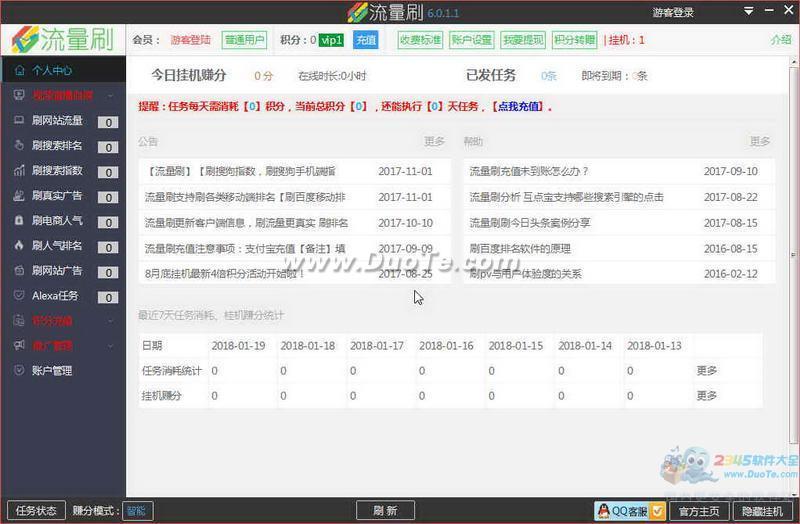This screenshot has width=800, height=524.
Task: Click 更多 in the 挂机赚分 row
Action: 707,395
